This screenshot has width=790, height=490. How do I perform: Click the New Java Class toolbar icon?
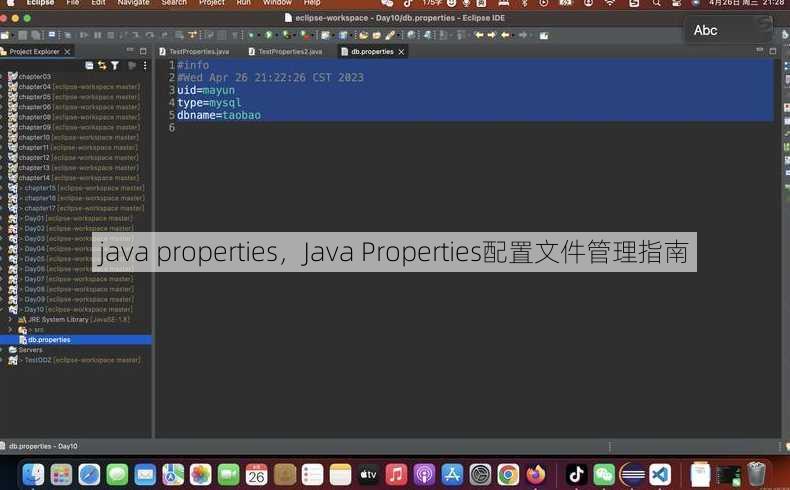(343, 35)
